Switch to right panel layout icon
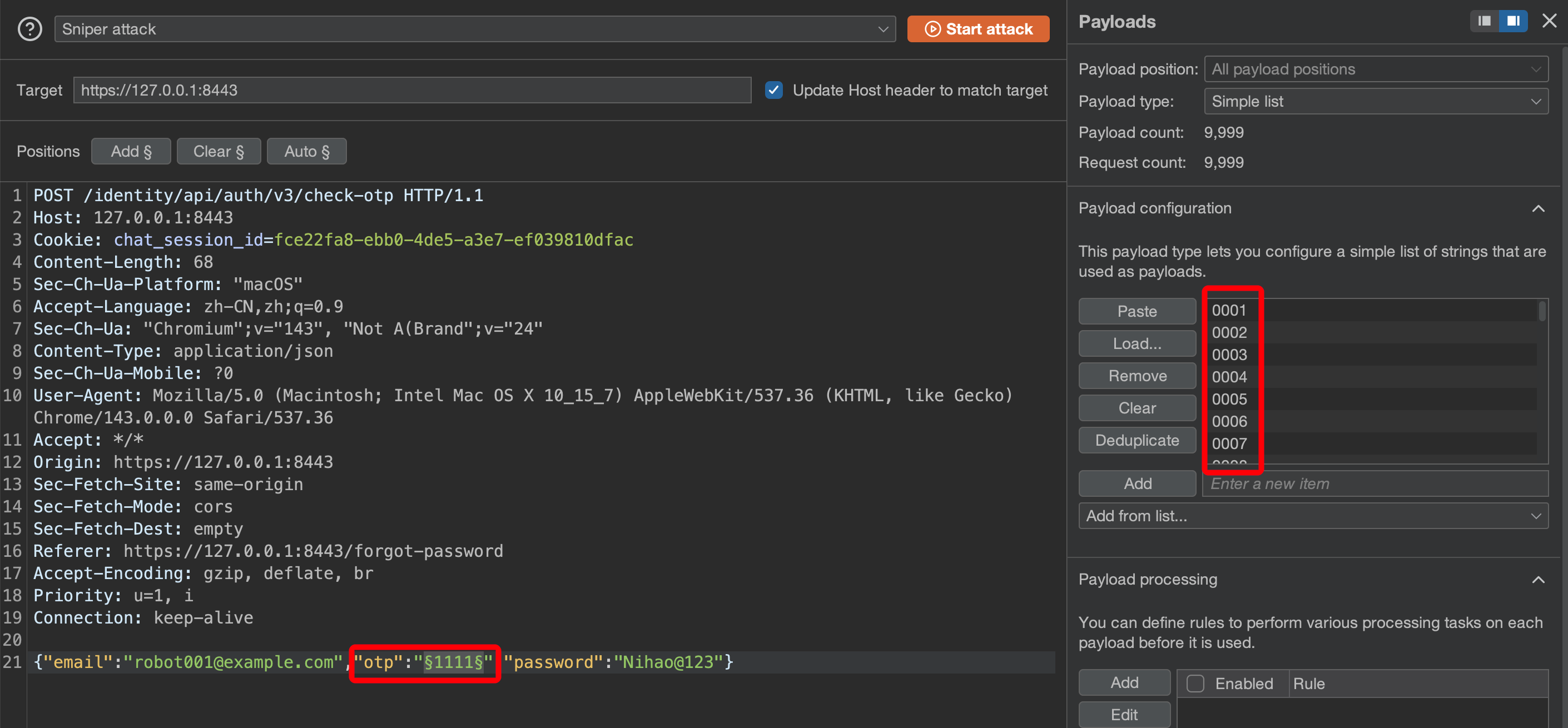 pos(1513,21)
